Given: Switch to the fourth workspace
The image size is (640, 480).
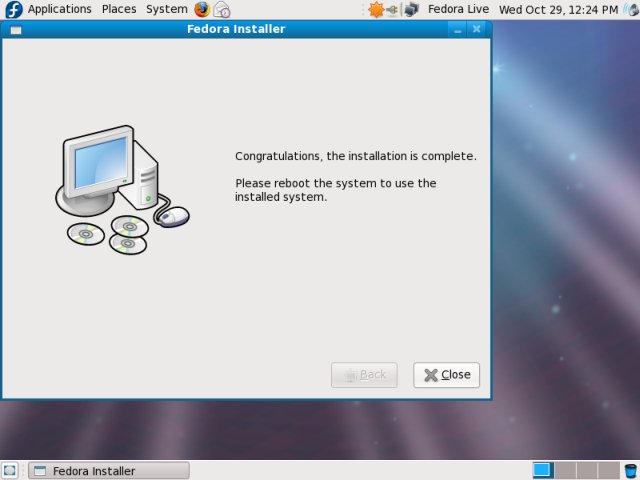Looking at the screenshot, I should 609,470.
